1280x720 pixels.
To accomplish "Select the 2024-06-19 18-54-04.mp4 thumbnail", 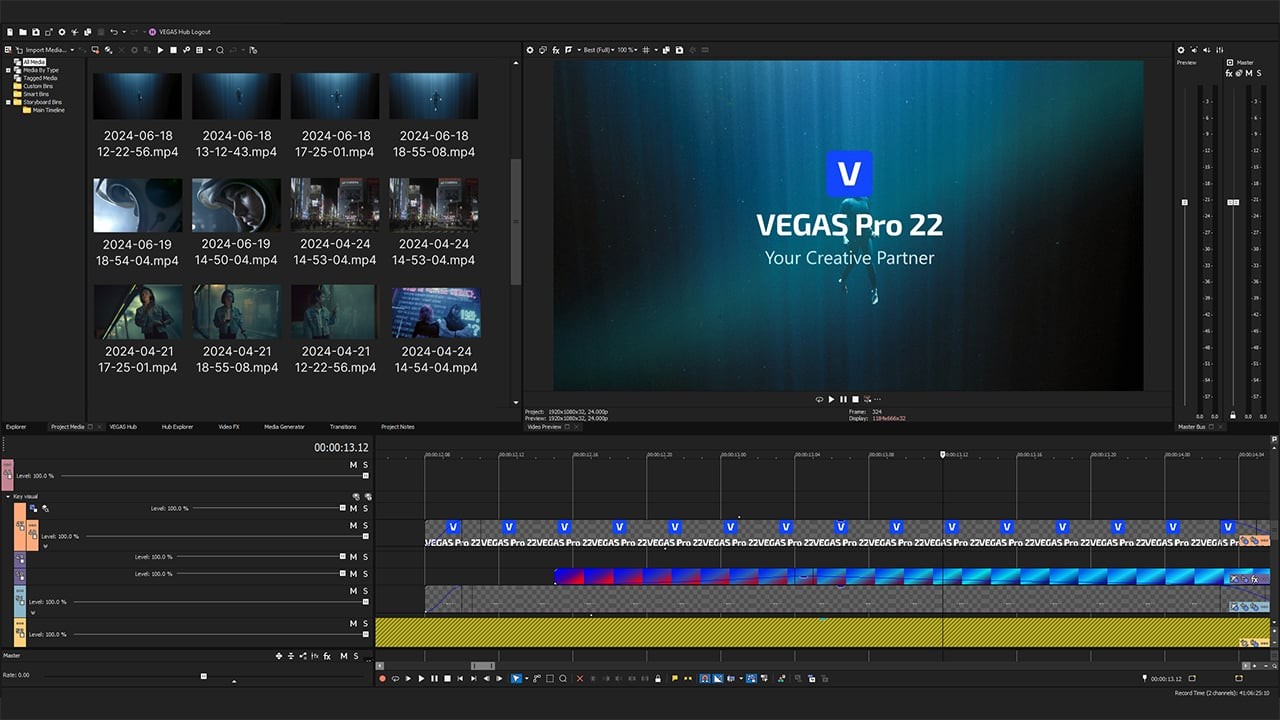I will click(138, 205).
